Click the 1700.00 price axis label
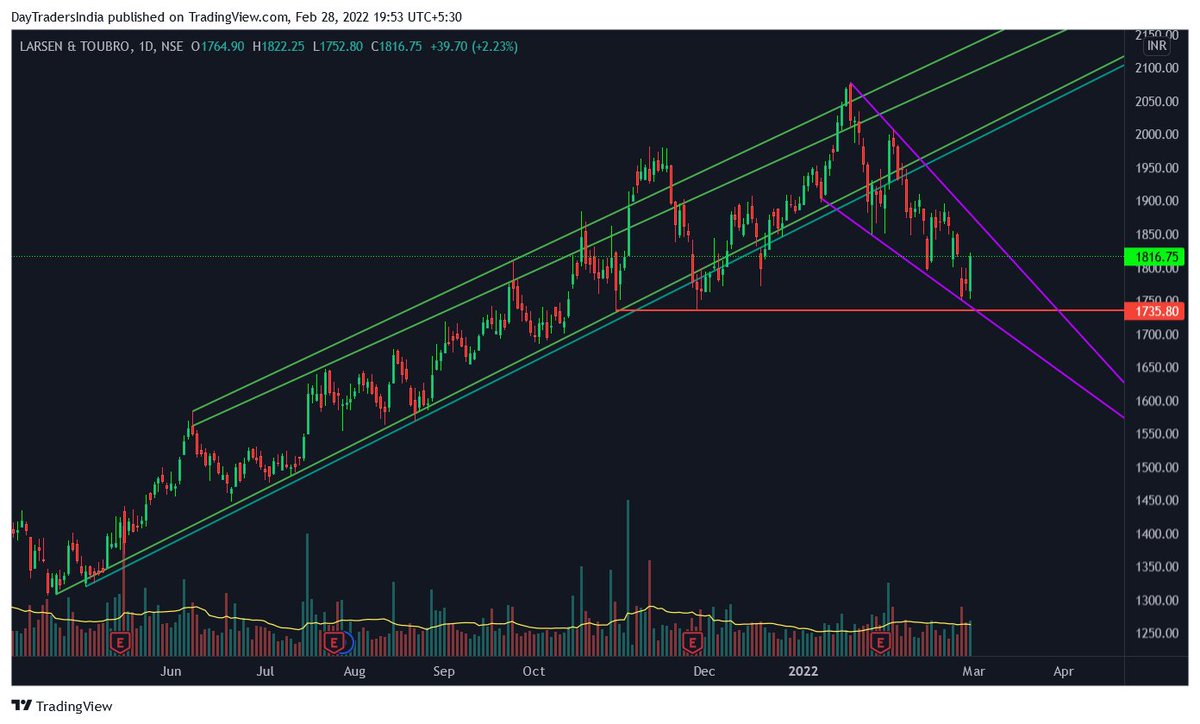The image size is (1200, 724). (x=1158, y=334)
